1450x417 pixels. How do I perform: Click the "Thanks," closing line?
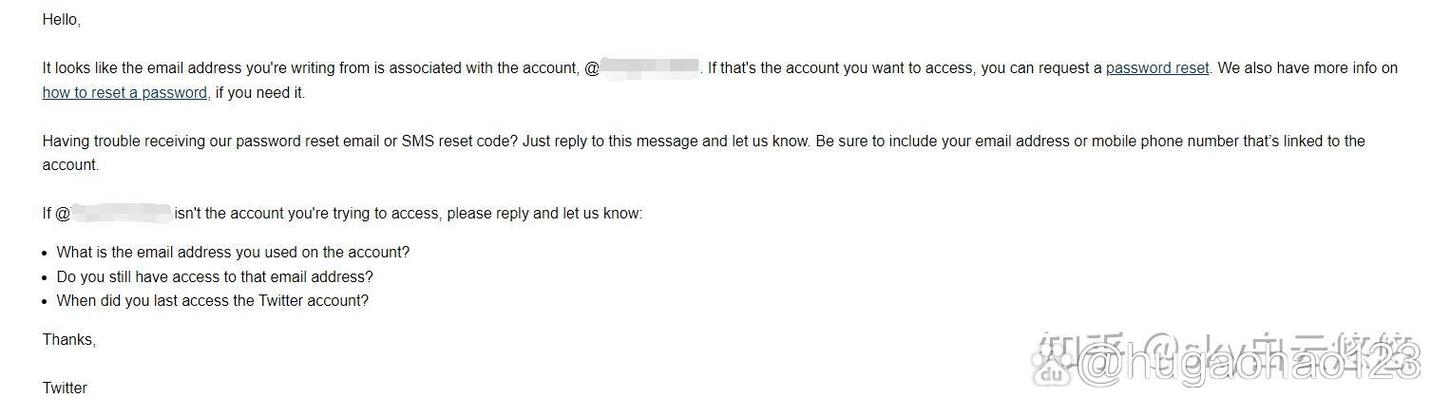tap(69, 340)
